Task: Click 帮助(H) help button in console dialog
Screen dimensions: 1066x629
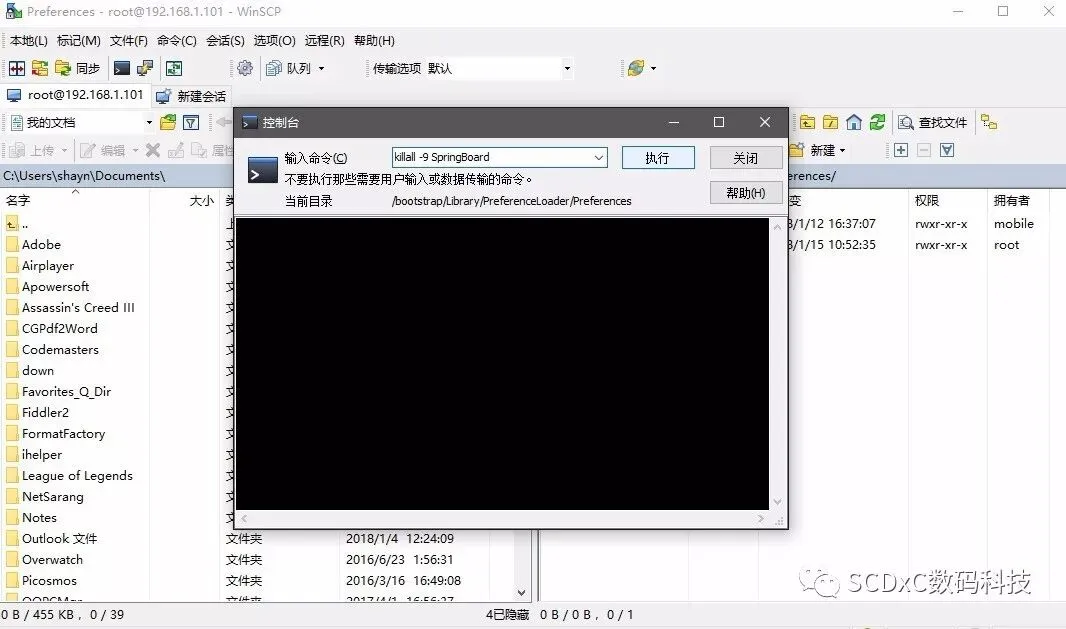Action: 746,192
